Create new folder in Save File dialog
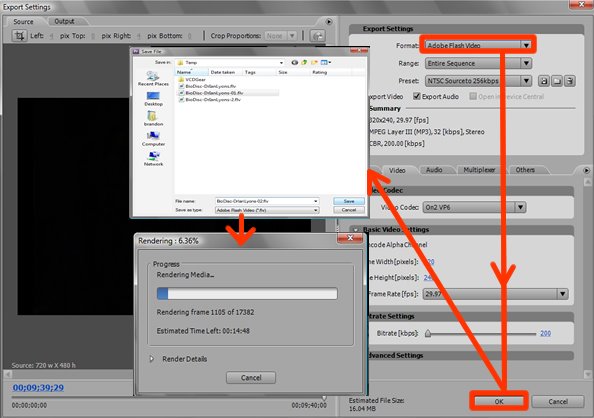Screen dimensions: 594x418 pos(314,62)
